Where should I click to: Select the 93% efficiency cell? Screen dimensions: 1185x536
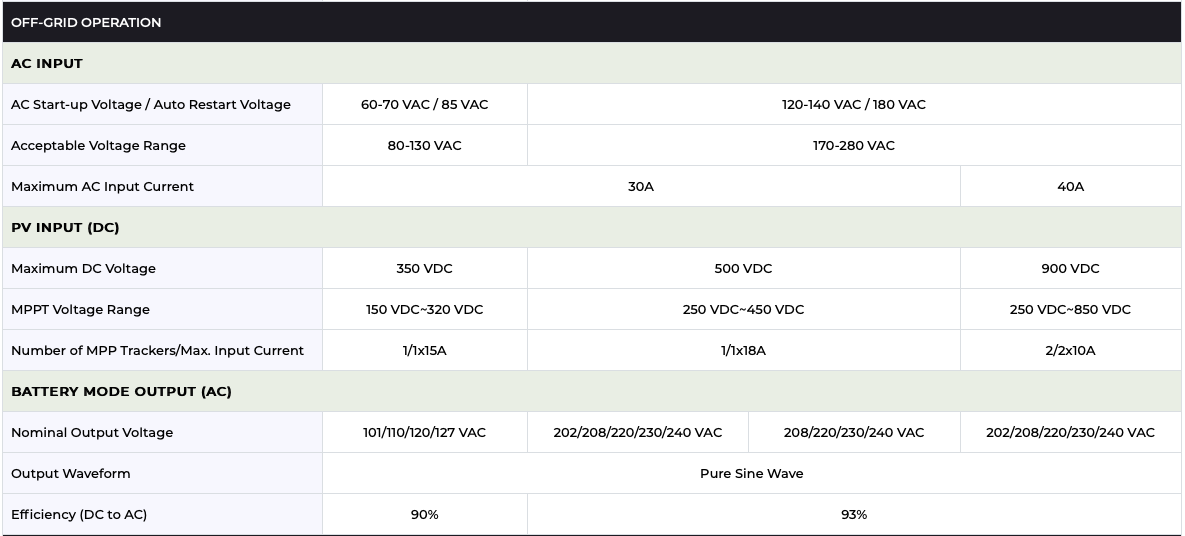point(853,514)
